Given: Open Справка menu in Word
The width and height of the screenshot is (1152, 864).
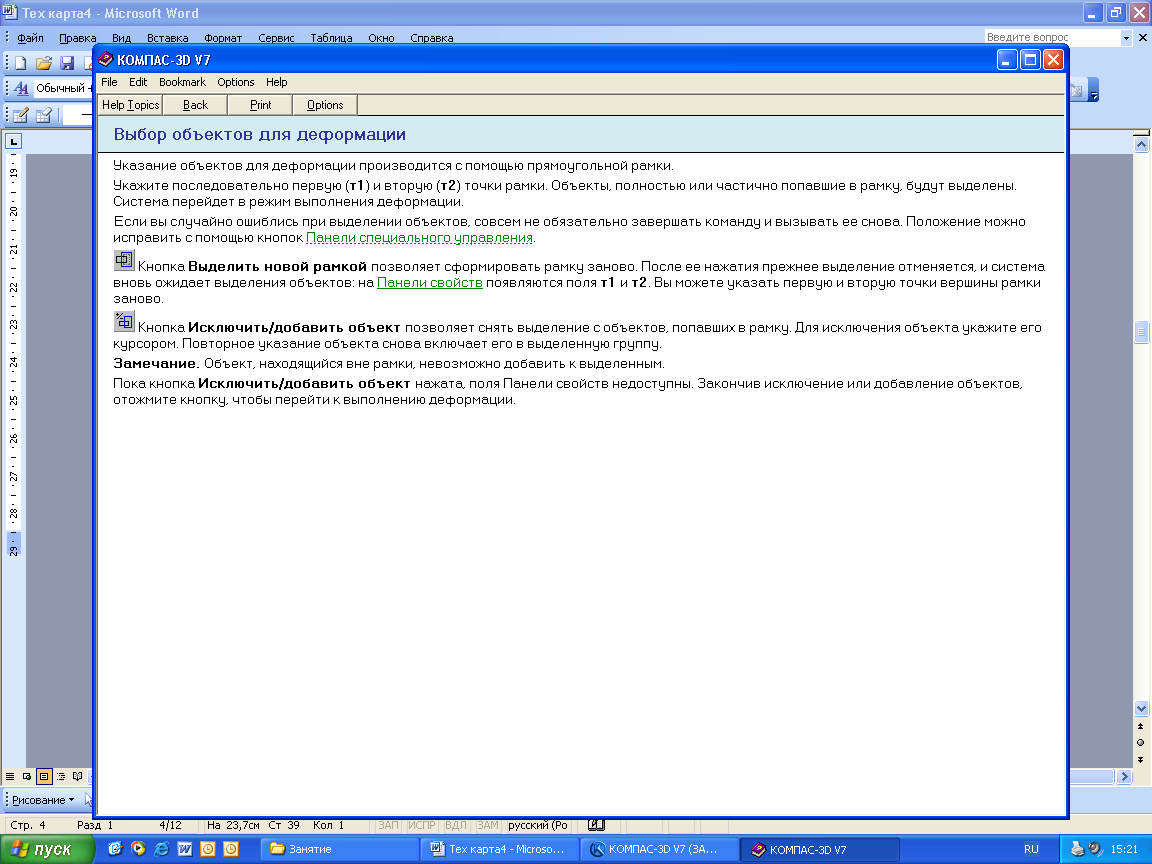Looking at the screenshot, I should 432,38.
